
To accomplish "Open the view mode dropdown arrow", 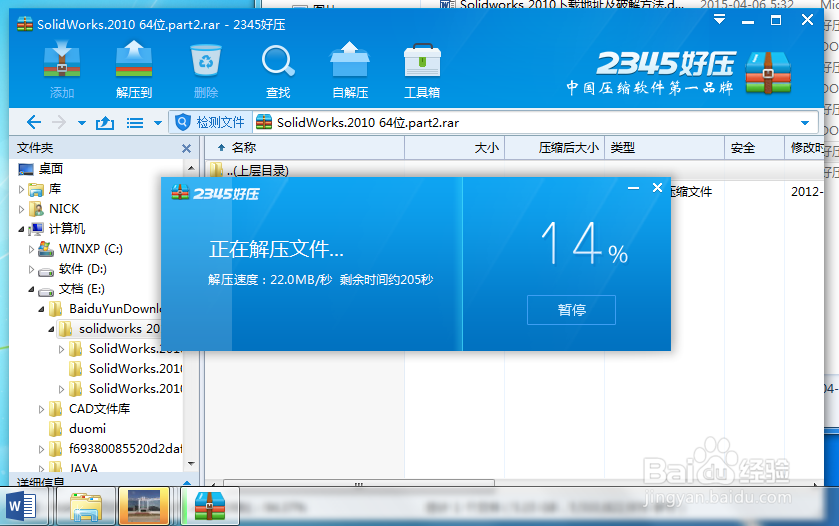I will tap(158, 123).
